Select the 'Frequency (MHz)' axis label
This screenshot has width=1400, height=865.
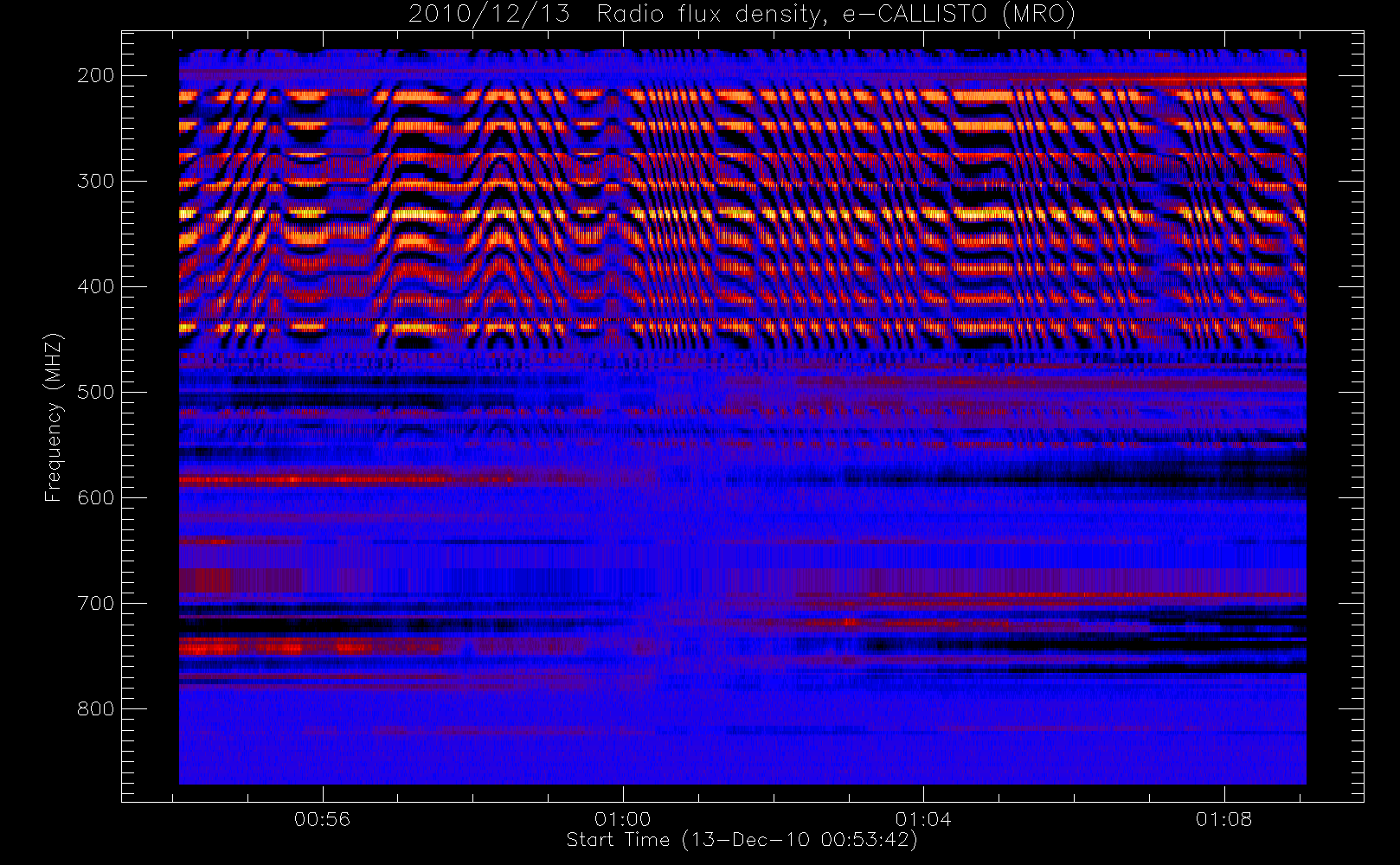tap(54, 417)
